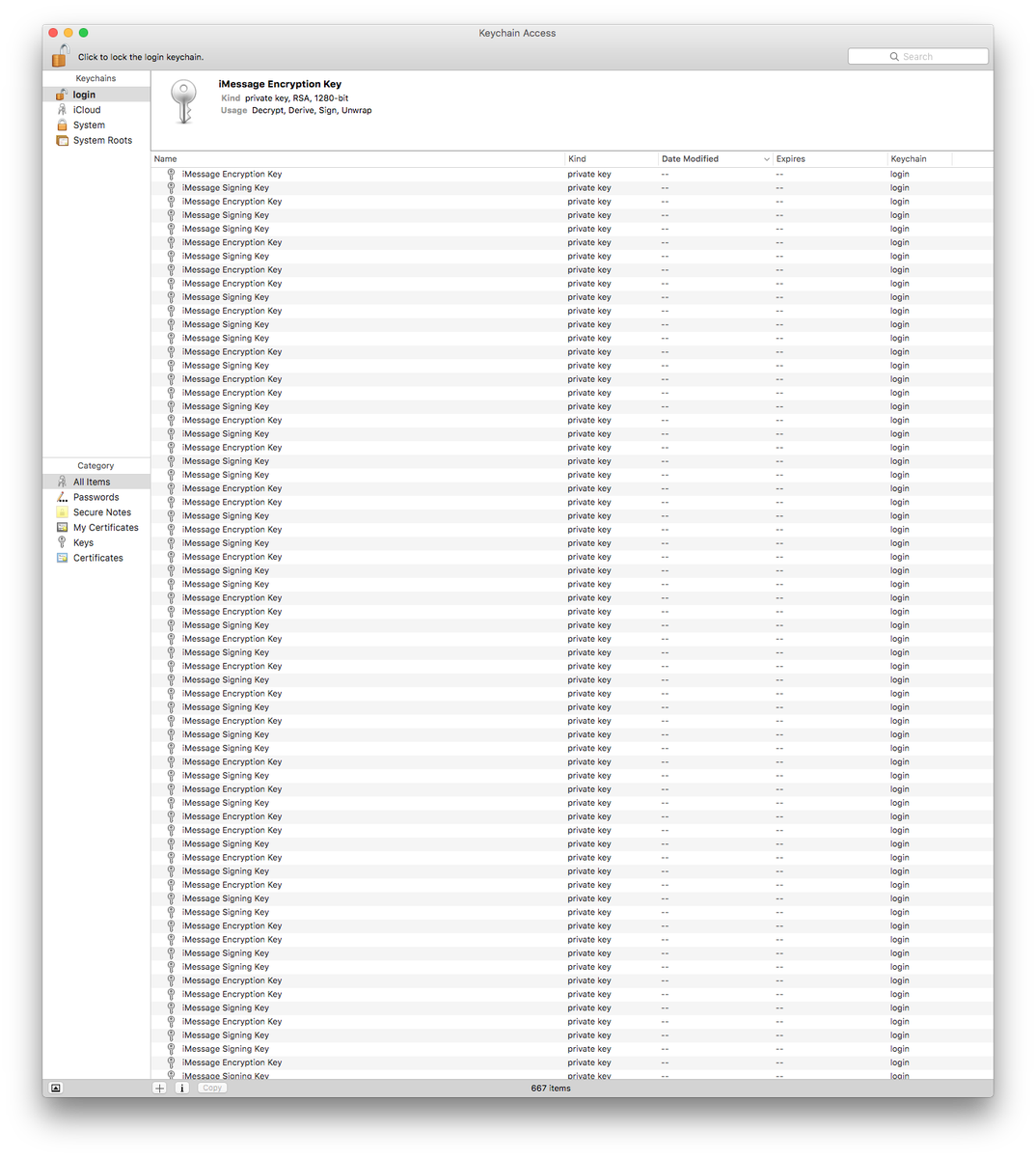Sort the list by the Name column
Screen dimensions: 1036x1158
[358, 159]
